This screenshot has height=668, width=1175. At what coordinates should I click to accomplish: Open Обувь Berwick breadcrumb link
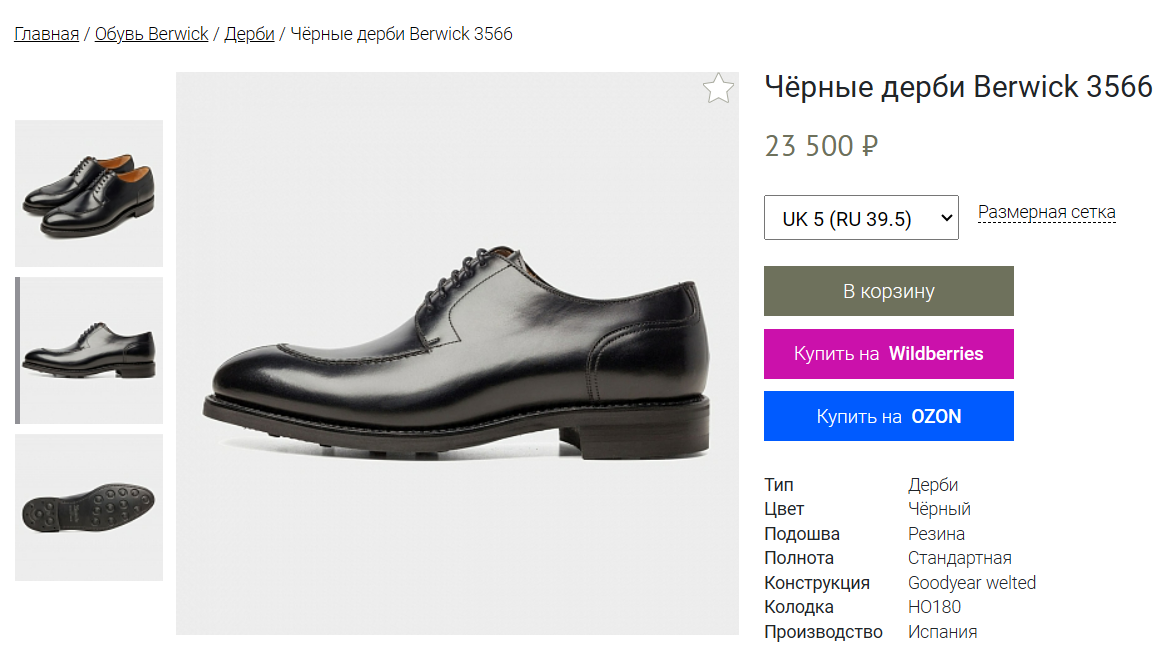click(151, 34)
